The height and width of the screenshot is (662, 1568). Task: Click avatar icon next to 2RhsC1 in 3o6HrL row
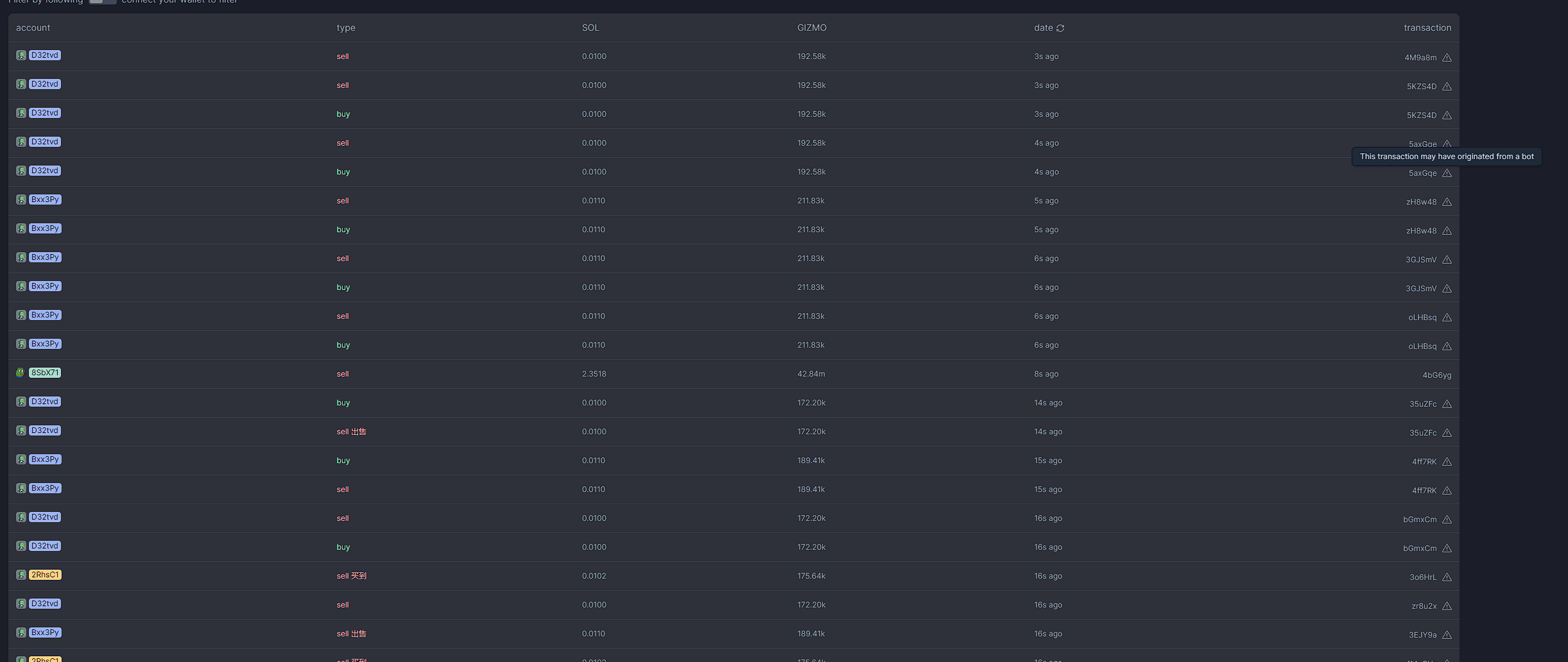(x=21, y=575)
